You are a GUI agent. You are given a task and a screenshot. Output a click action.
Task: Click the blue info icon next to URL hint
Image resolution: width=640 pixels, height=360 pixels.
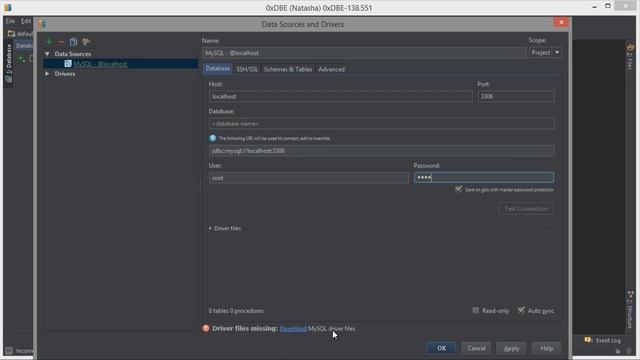tap(213, 138)
